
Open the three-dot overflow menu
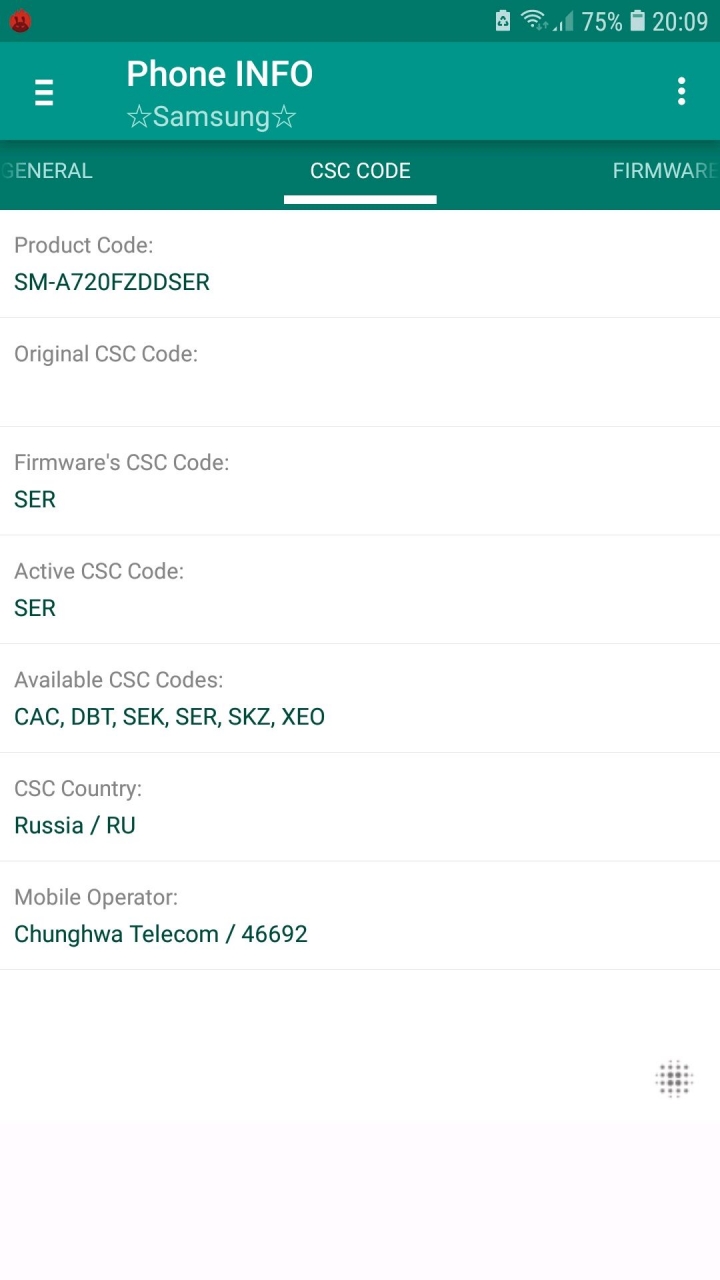point(681,91)
